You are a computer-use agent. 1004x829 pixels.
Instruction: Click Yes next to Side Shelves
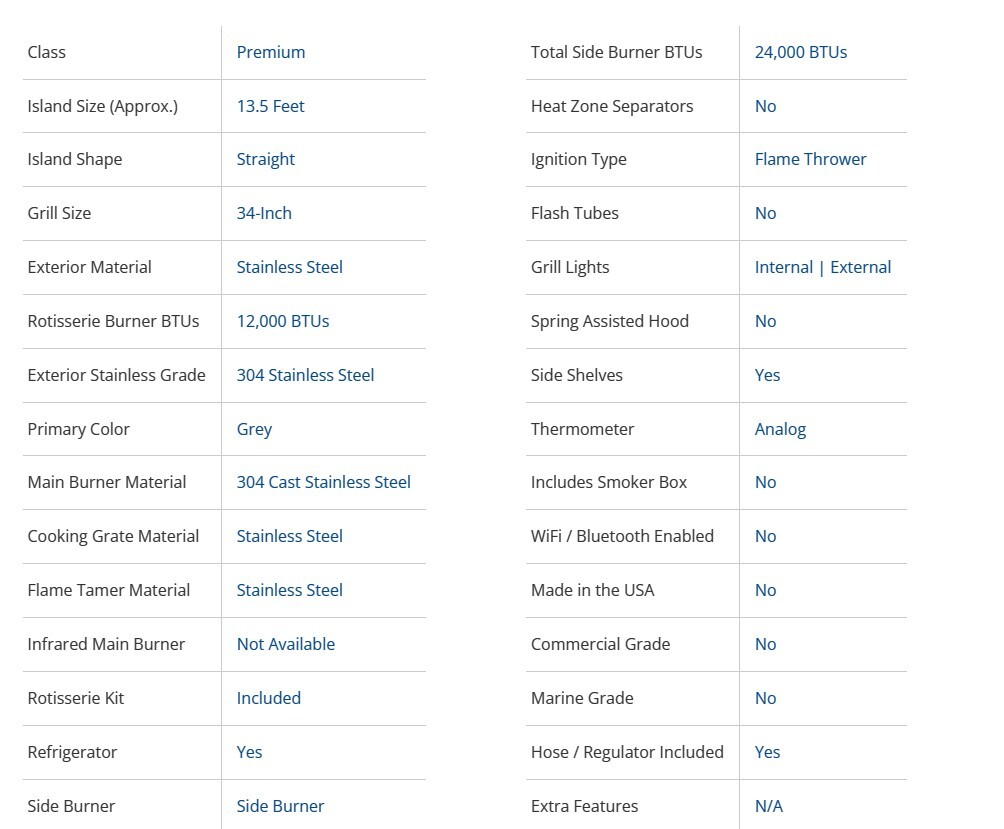(x=767, y=375)
